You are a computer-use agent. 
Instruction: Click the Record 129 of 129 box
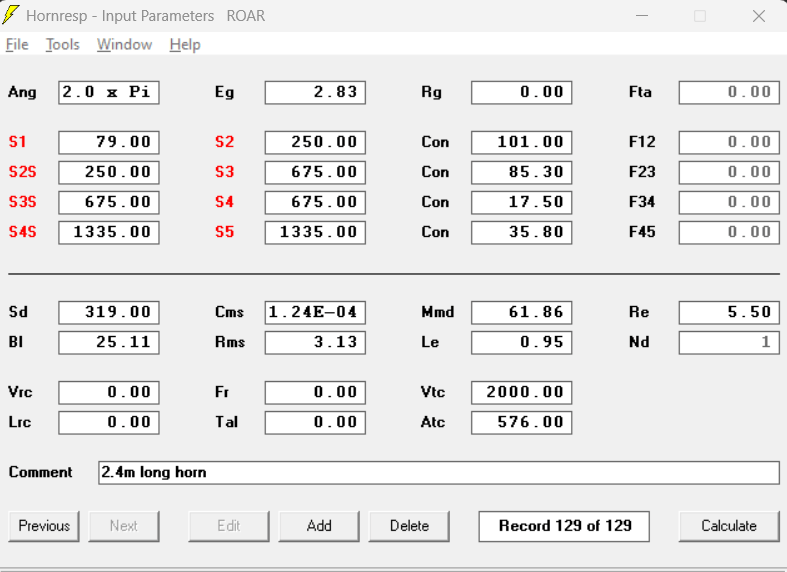(x=564, y=526)
